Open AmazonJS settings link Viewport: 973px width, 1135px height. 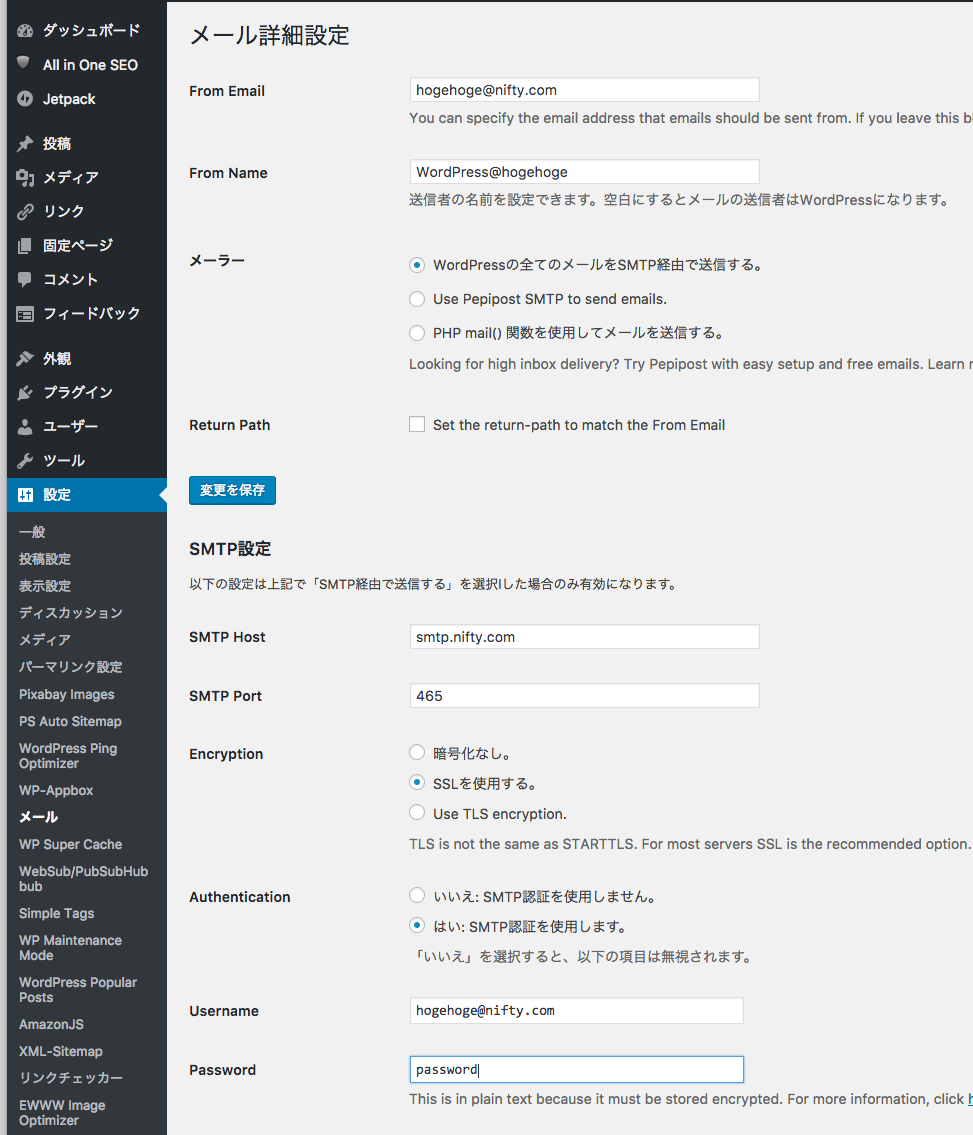51,1024
